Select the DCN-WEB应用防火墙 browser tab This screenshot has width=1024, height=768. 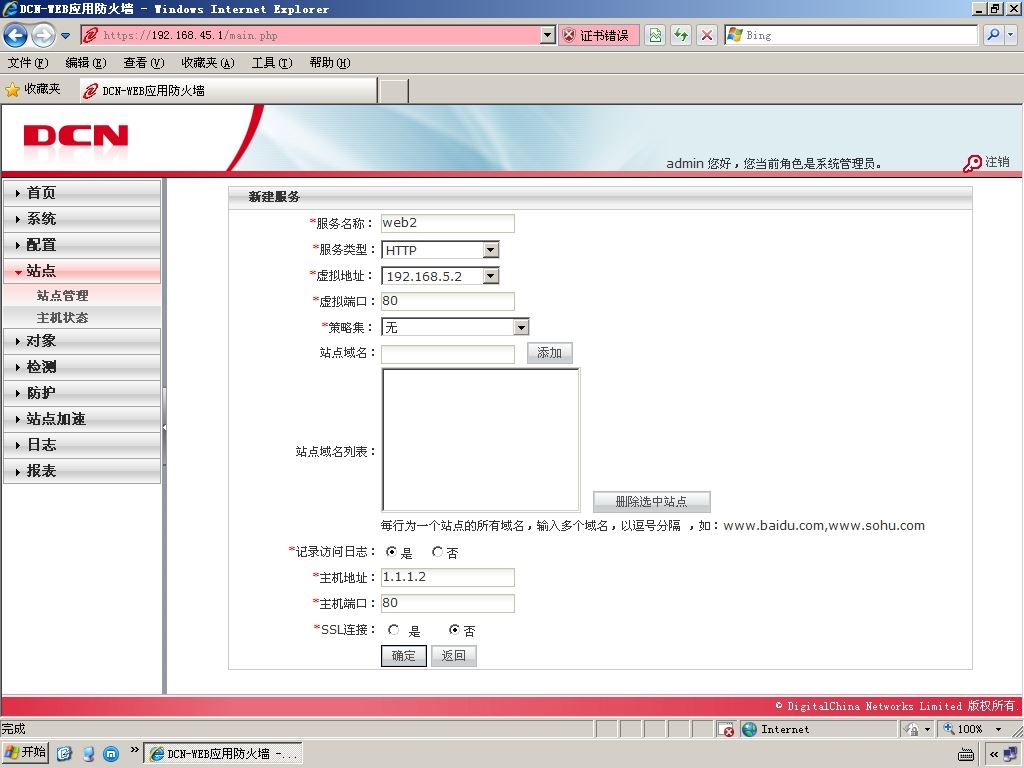[x=229, y=91]
